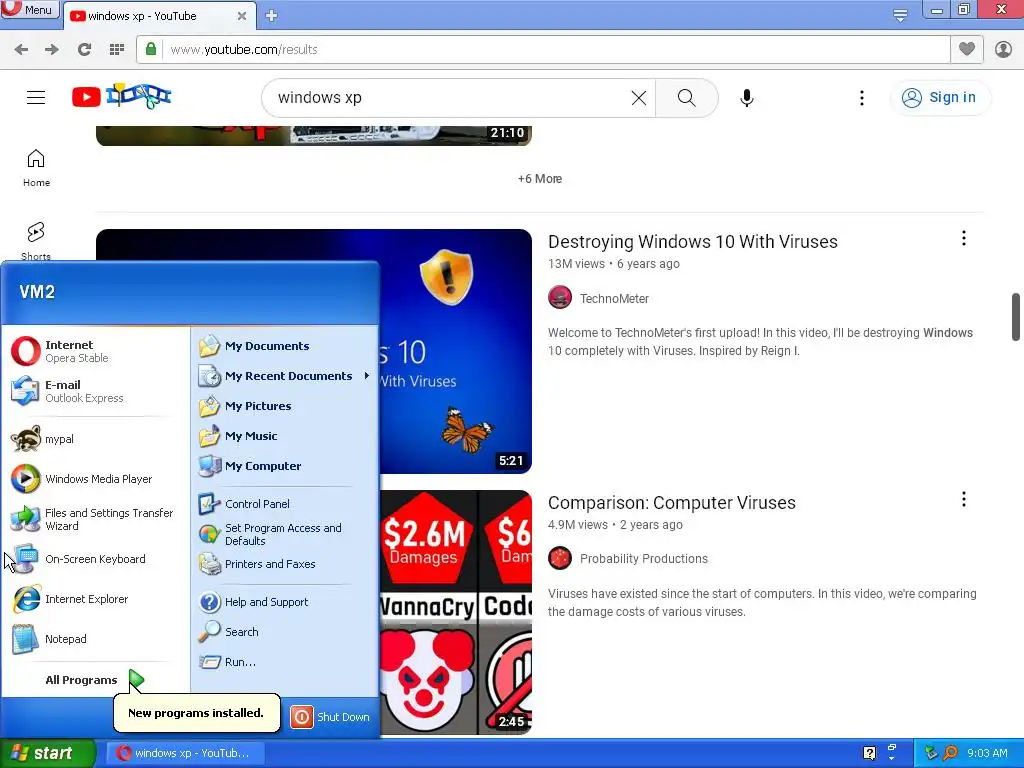Open YouTube settings three-dot menu

pos(862,98)
